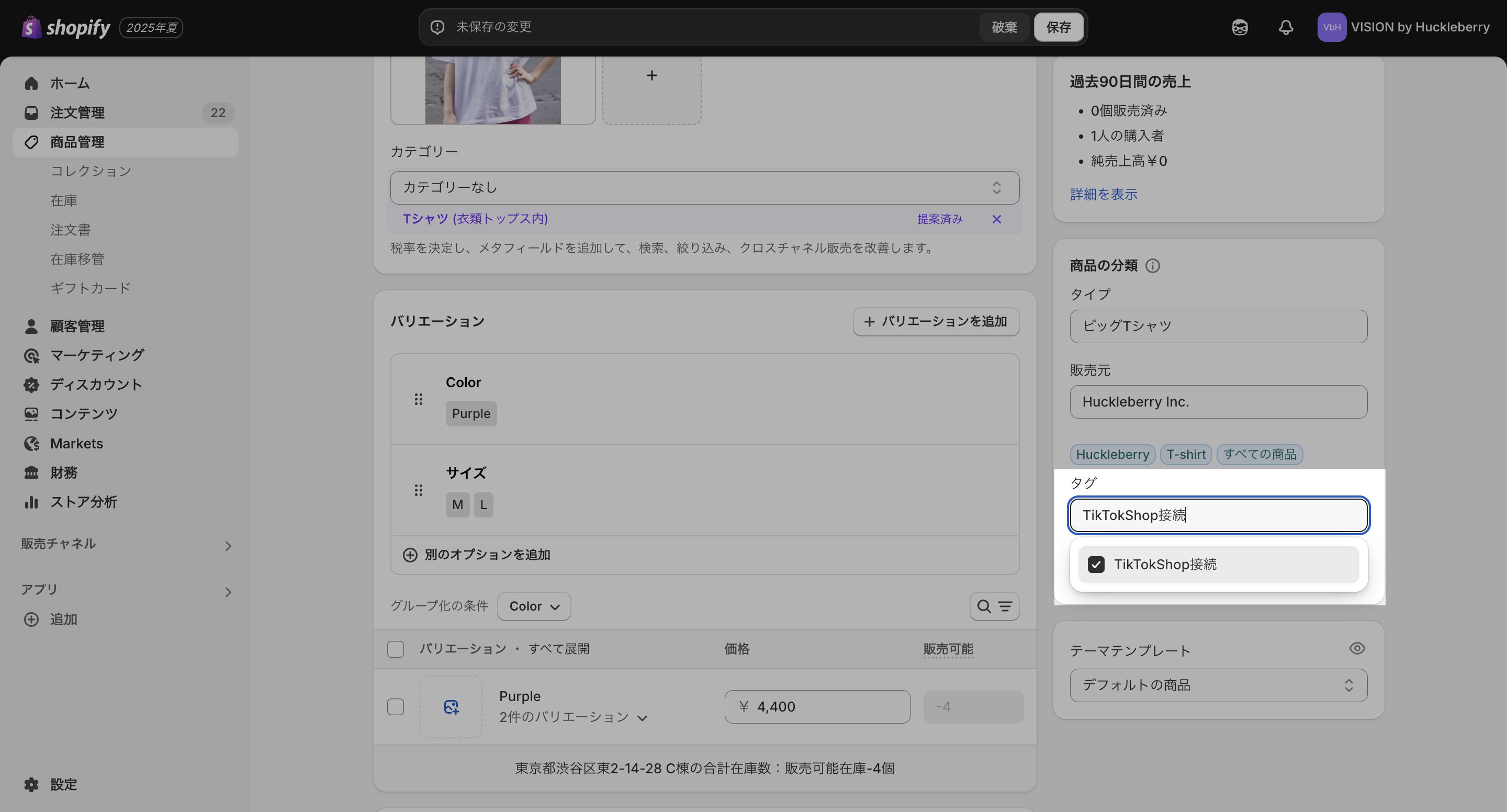Go to コレクション submenu item
Viewport: 1507px width, 812px height.
pyautogui.click(x=91, y=172)
